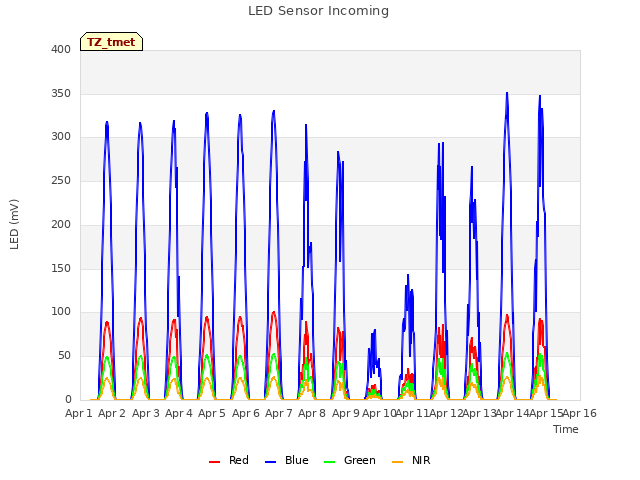Click the Apr 8 x-axis label
The height and width of the screenshot is (480, 640).
[x=312, y=413]
